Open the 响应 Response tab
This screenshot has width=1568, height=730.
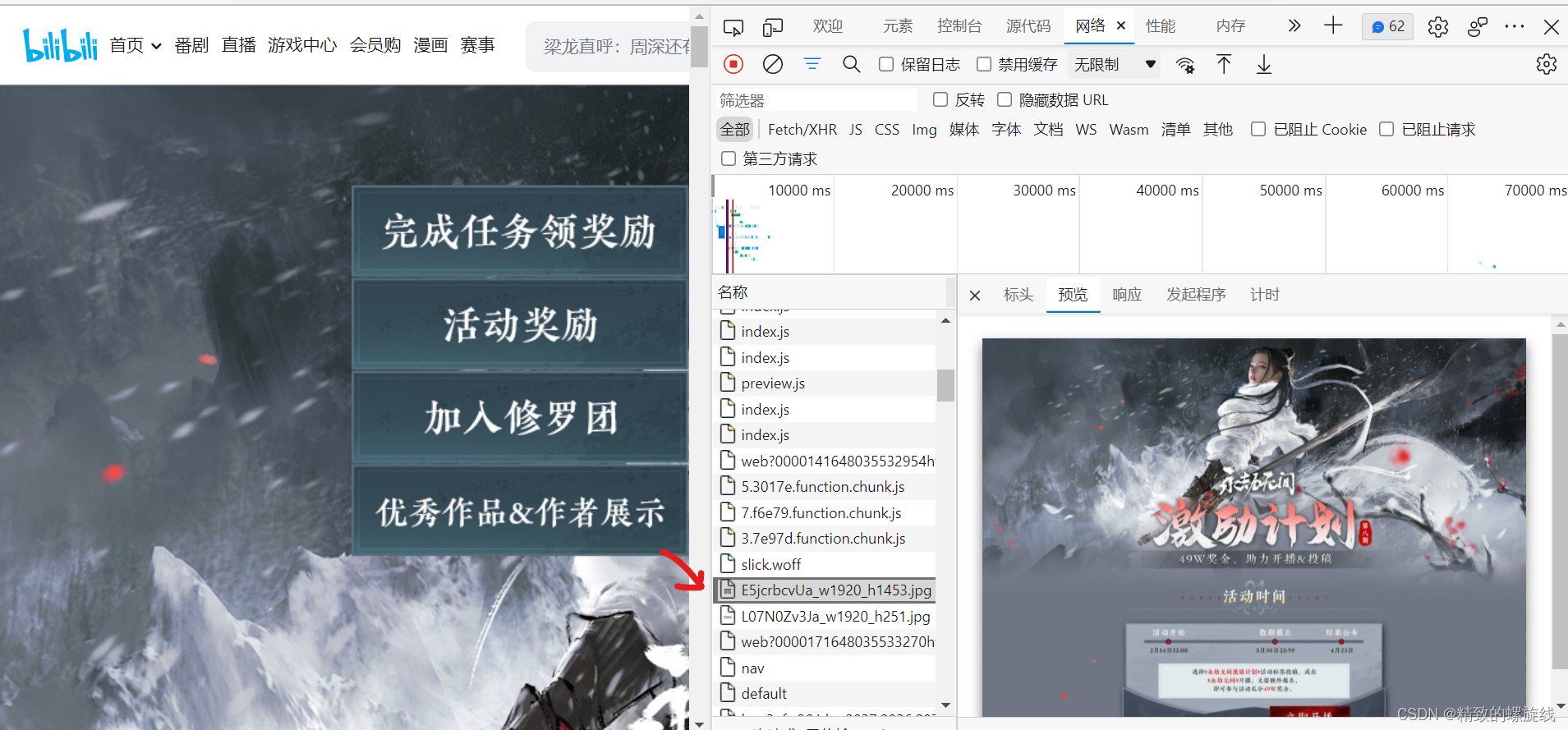[1127, 295]
